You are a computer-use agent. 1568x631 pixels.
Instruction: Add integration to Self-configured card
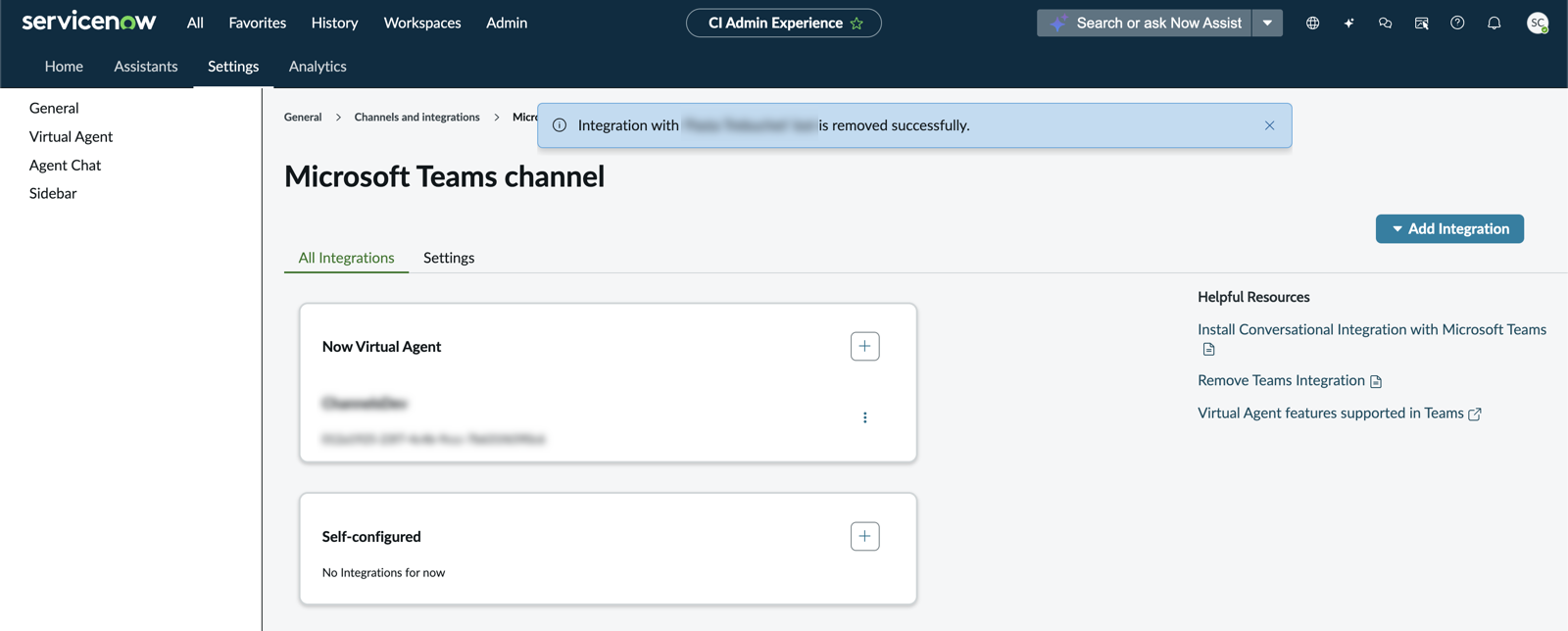coord(864,536)
